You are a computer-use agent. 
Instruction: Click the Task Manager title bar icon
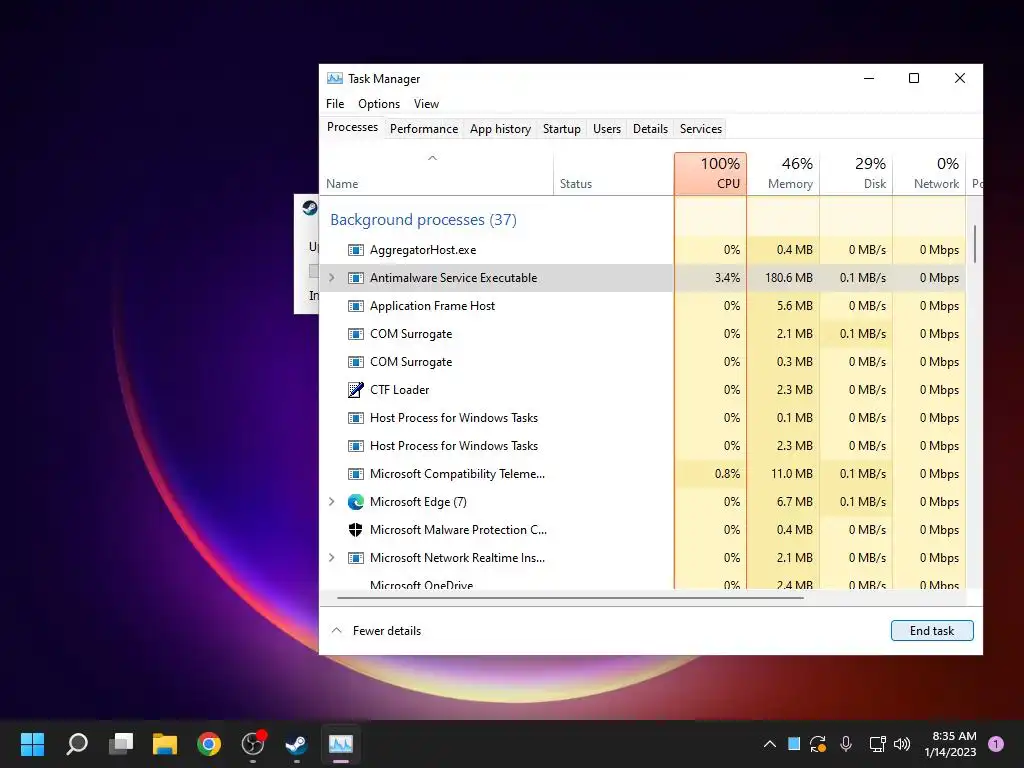tap(334, 78)
